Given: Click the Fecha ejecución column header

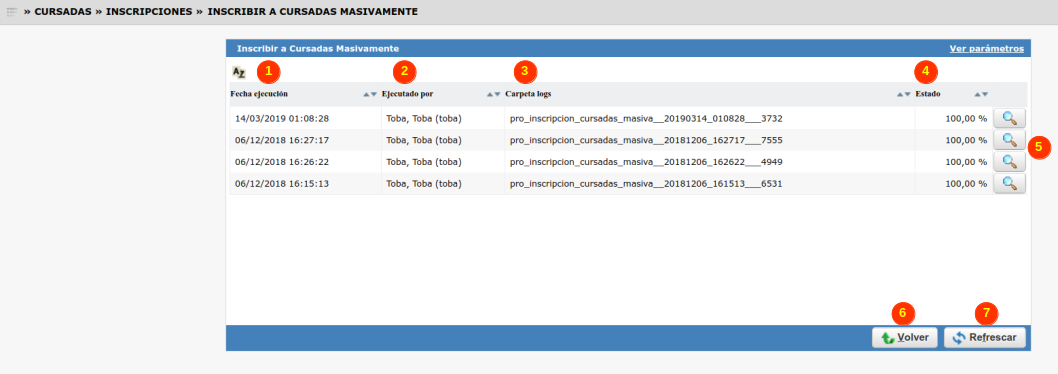Looking at the screenshot, I should pos(260,94).
